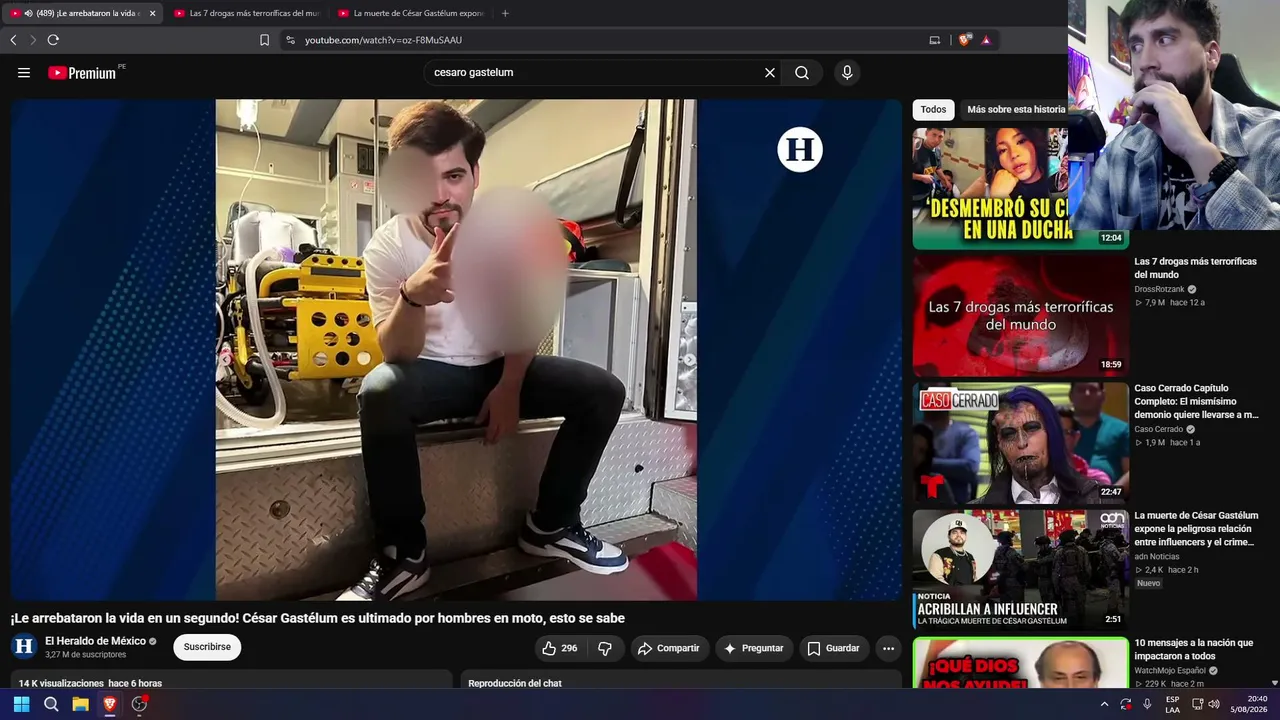Viewport: 1280px width, 720px height.
Task: Visit the Caso Cerrado channel name link
Action: (1158, 429)
